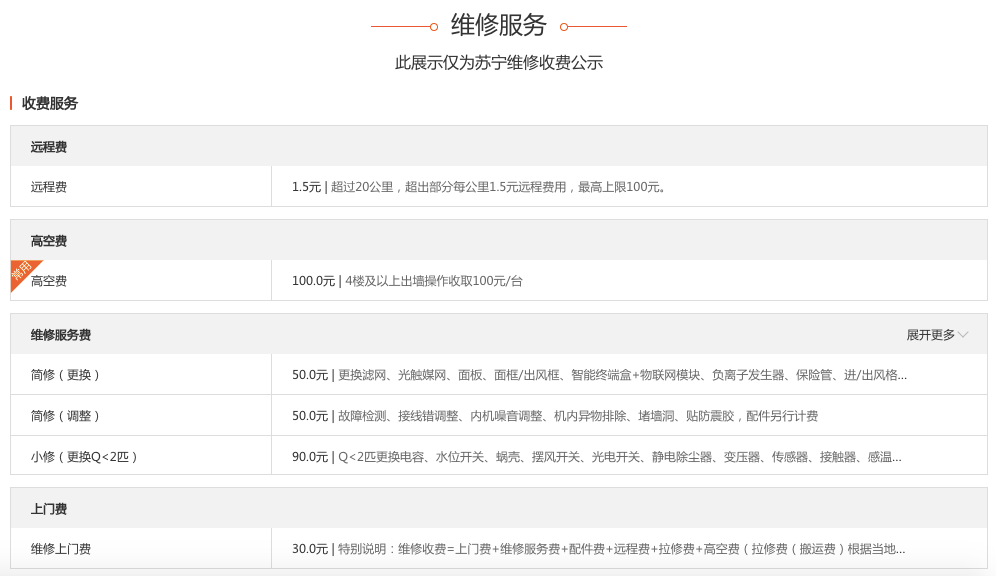Screen dimensions: 996x576
Task: Click the 远程费 row label
Action: point(49,187)
